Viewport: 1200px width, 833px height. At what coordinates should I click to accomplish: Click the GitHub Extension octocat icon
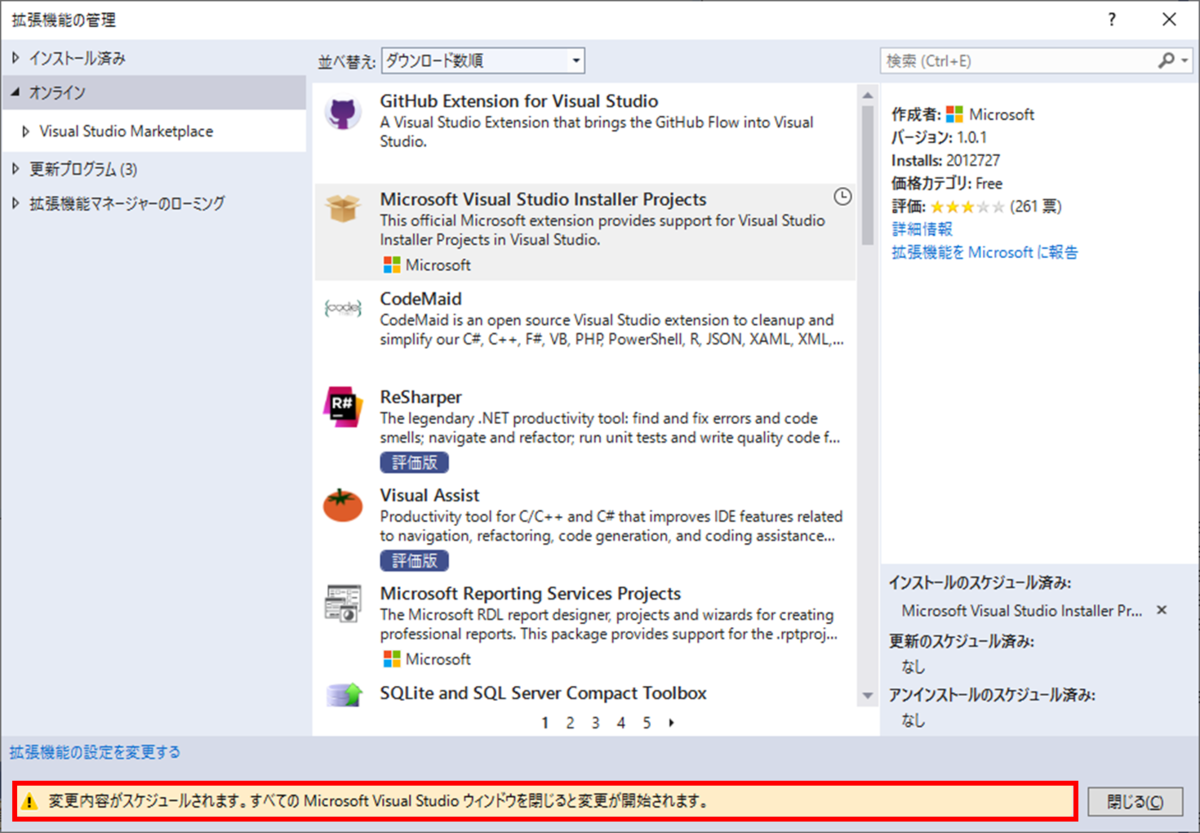[343, 112]
